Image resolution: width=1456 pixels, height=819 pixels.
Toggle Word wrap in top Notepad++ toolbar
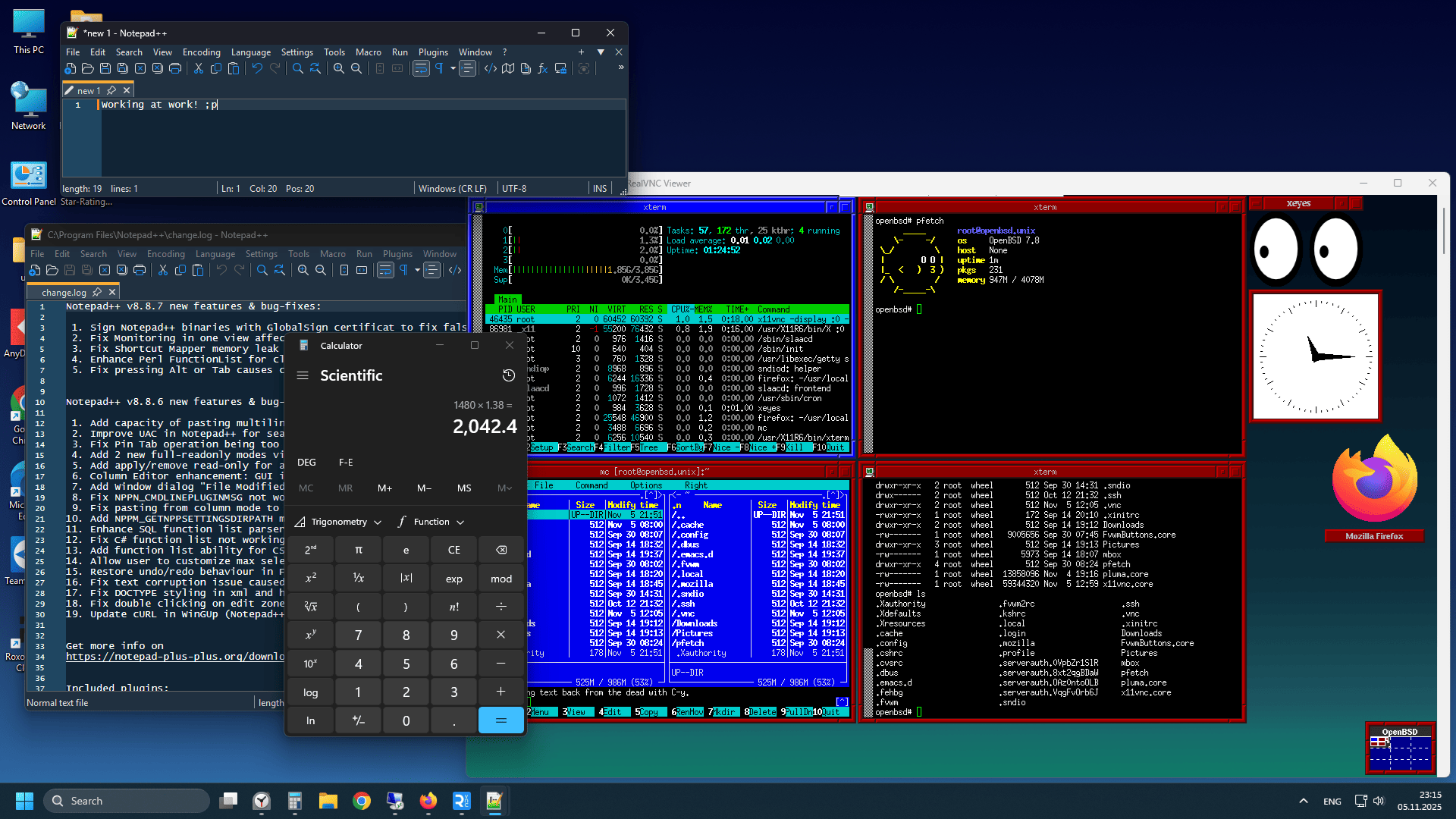click(x=421, y=69)
